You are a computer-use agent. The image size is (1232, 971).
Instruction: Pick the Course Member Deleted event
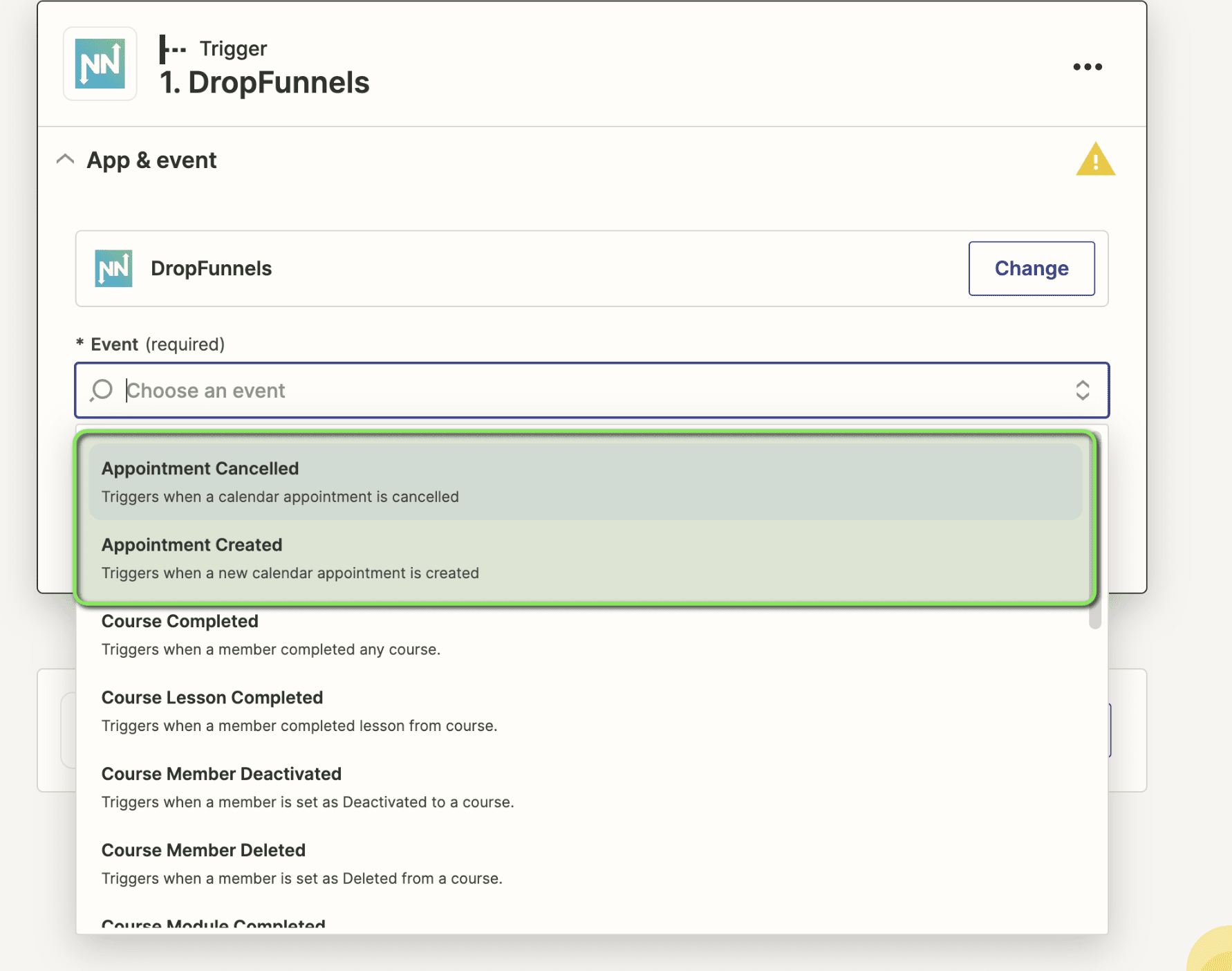tap(585, 863)
